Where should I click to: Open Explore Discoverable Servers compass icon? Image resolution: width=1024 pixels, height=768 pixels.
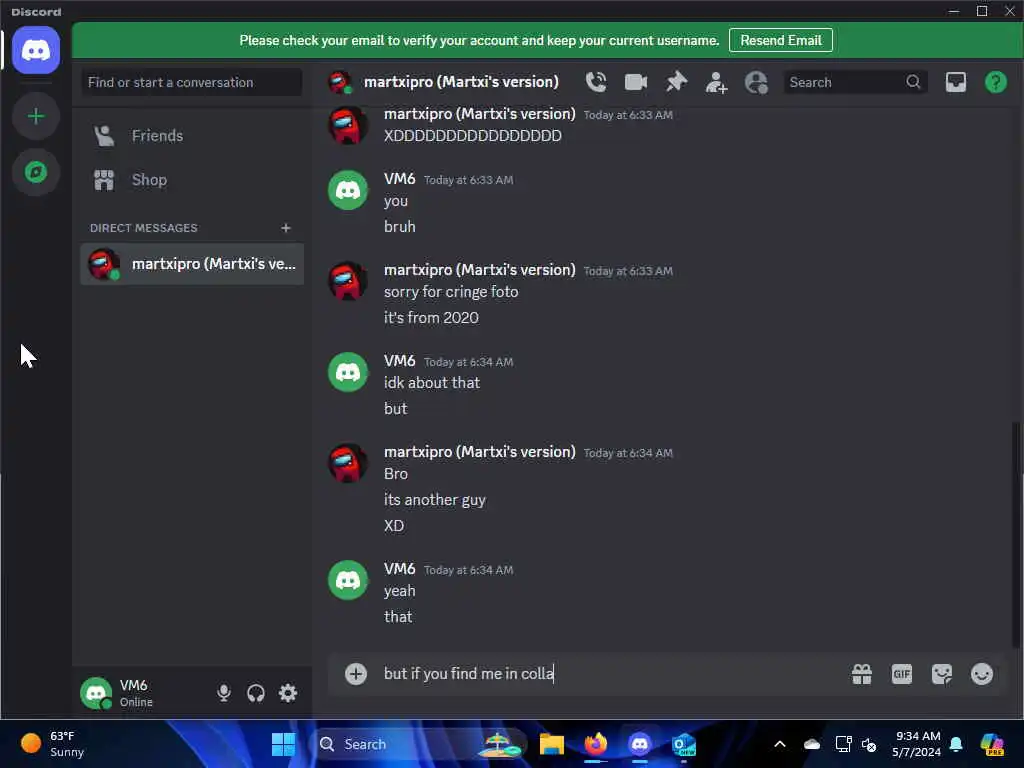(x=36, y=172)
